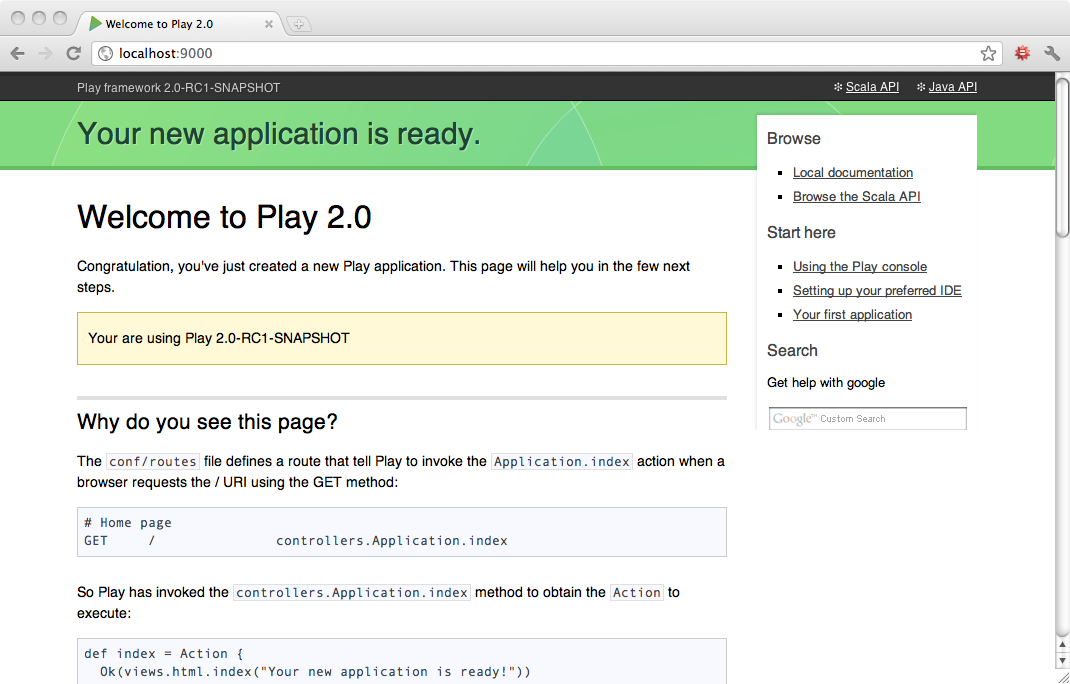Open a new tab with the plus button
This screenshot has width=1070, height=684.
[298, 24]
